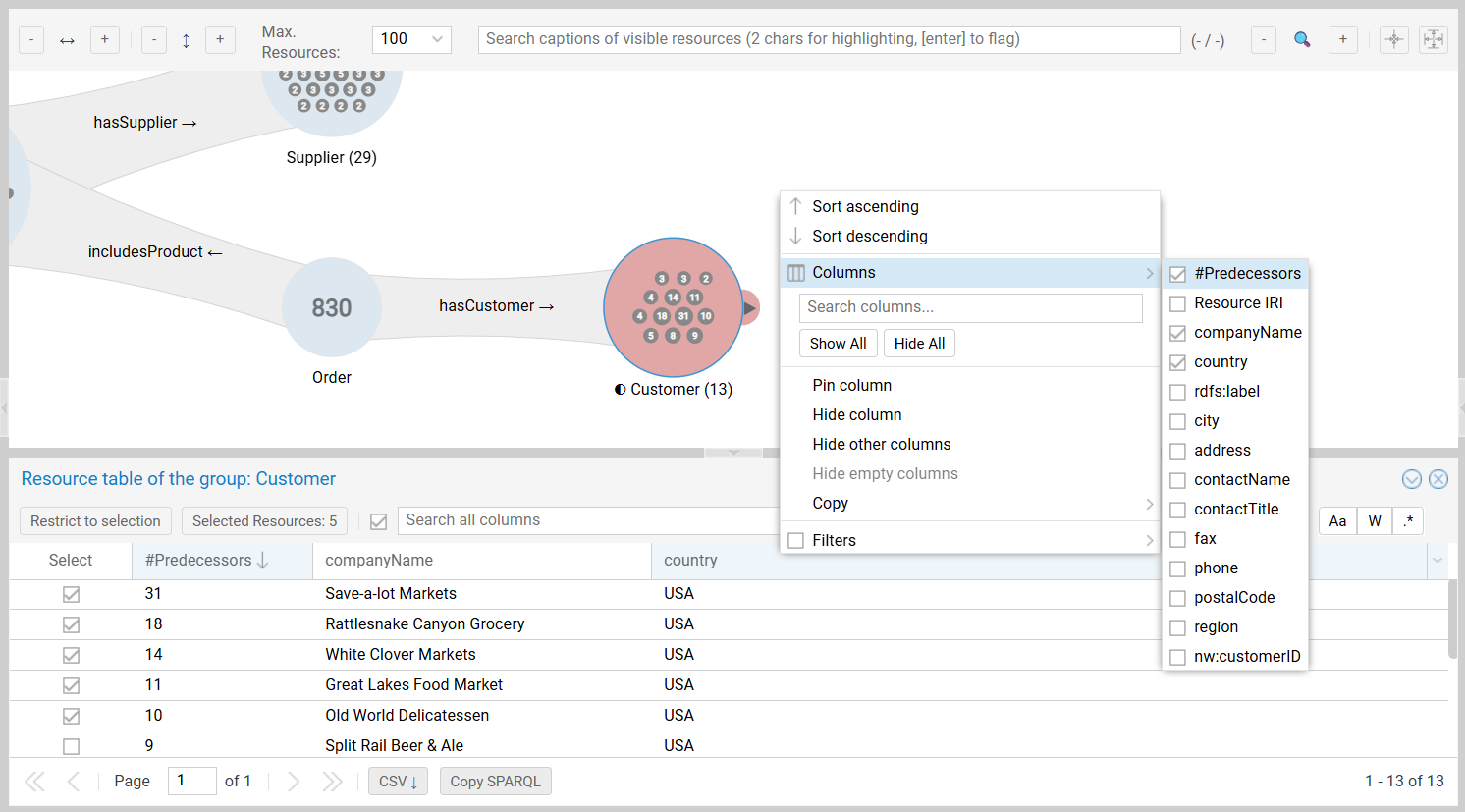
Task: Click the Search columns input field
Action: tap(970, 307)
